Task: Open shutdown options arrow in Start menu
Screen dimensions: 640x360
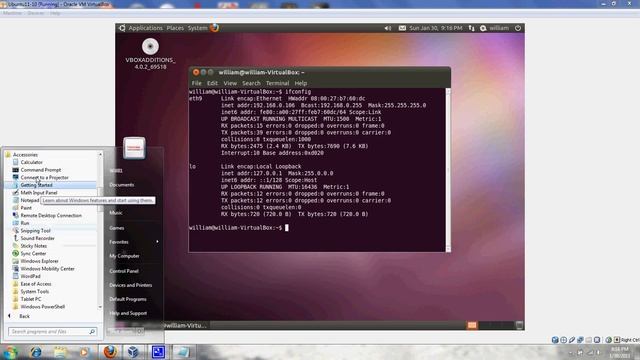Action: coord(140,331)
